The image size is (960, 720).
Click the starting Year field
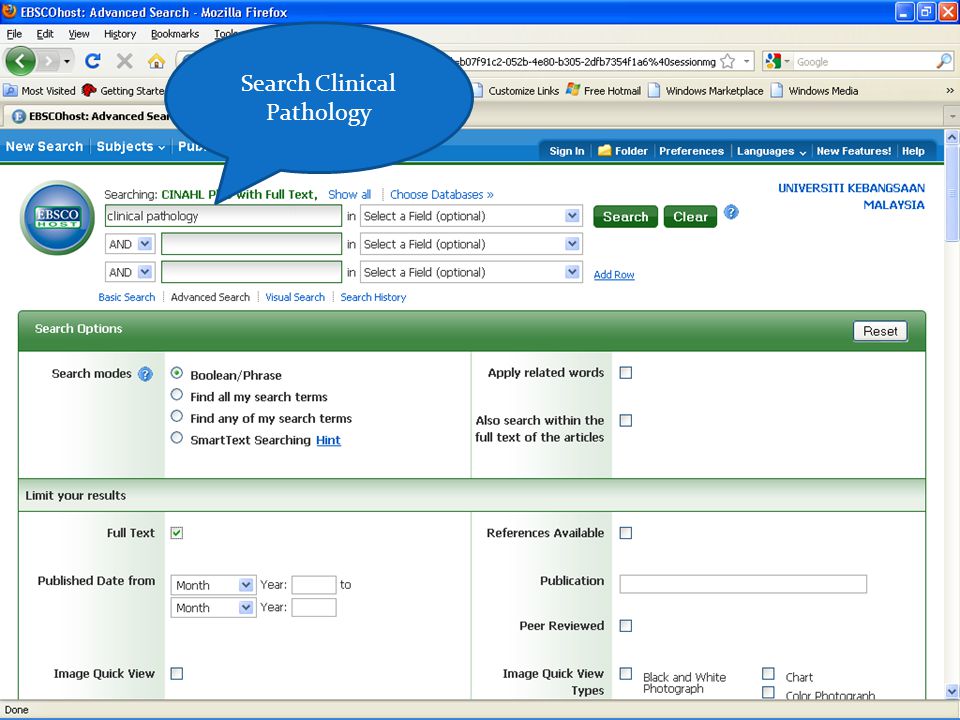(314, 585)
